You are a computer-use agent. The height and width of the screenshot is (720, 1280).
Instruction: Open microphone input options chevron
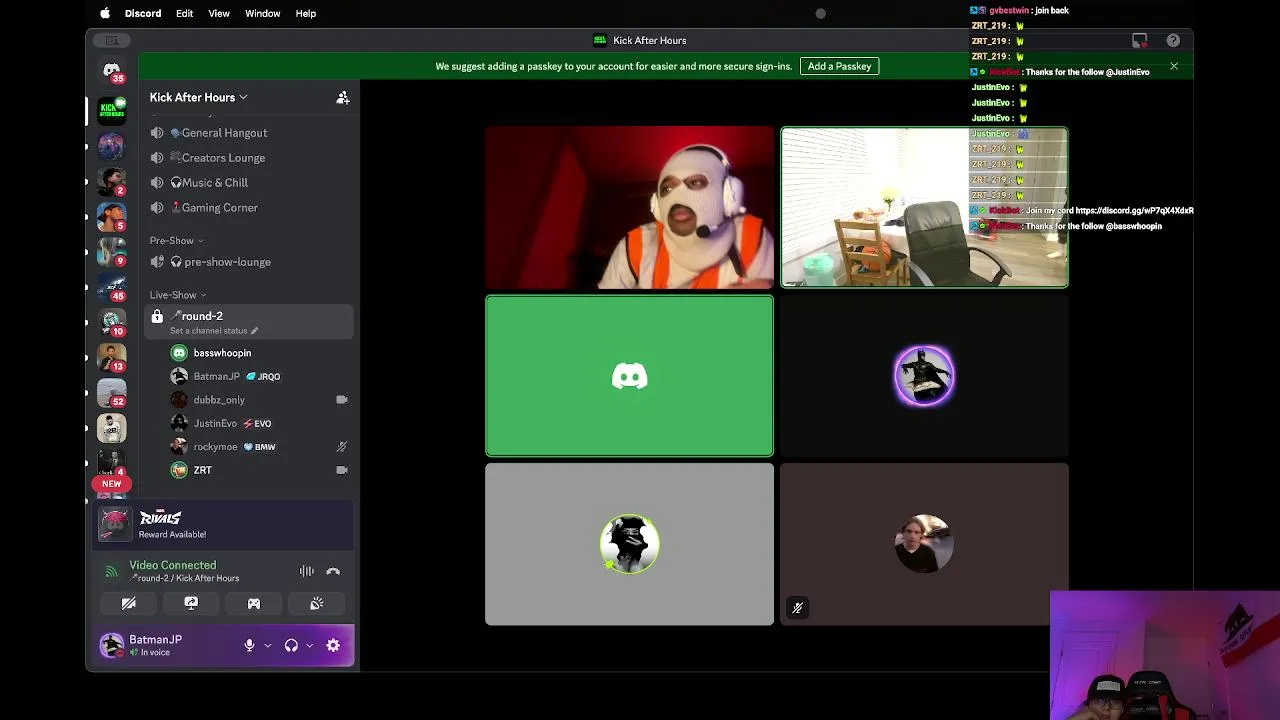(267, 646)
